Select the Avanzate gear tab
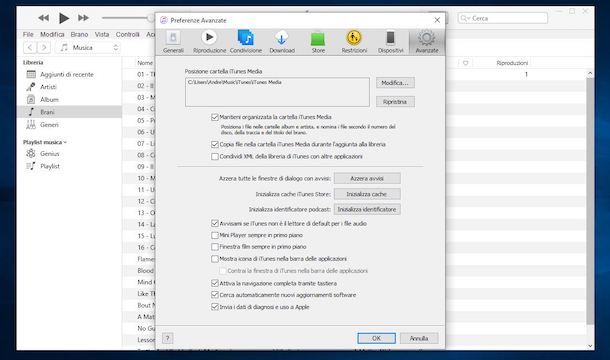Image resolution: width=610 pixels, height=360 pixels. point(426,42)
